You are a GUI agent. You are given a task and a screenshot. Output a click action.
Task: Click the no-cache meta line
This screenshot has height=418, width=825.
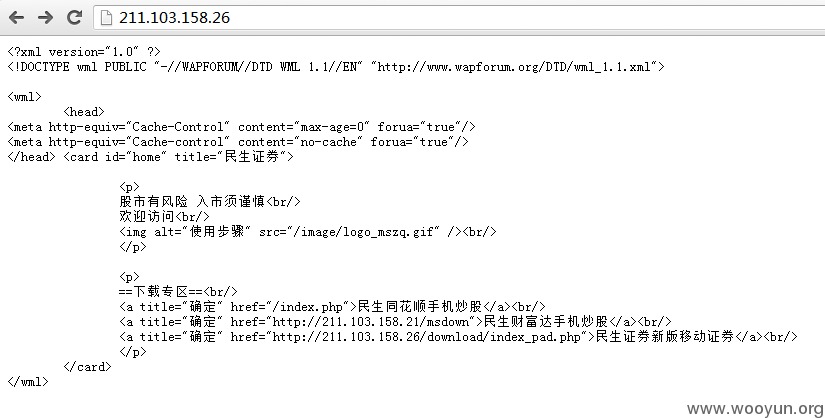[238, 142]
